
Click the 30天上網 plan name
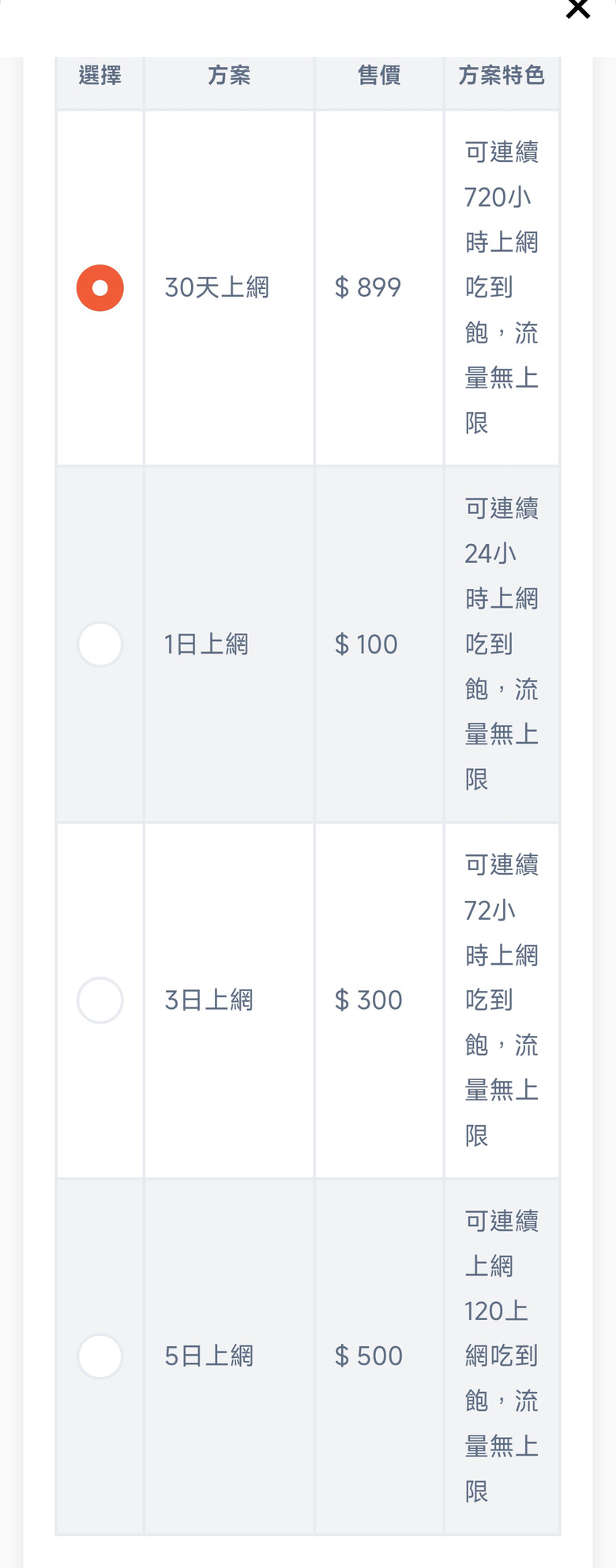click(x=217, y=287)
